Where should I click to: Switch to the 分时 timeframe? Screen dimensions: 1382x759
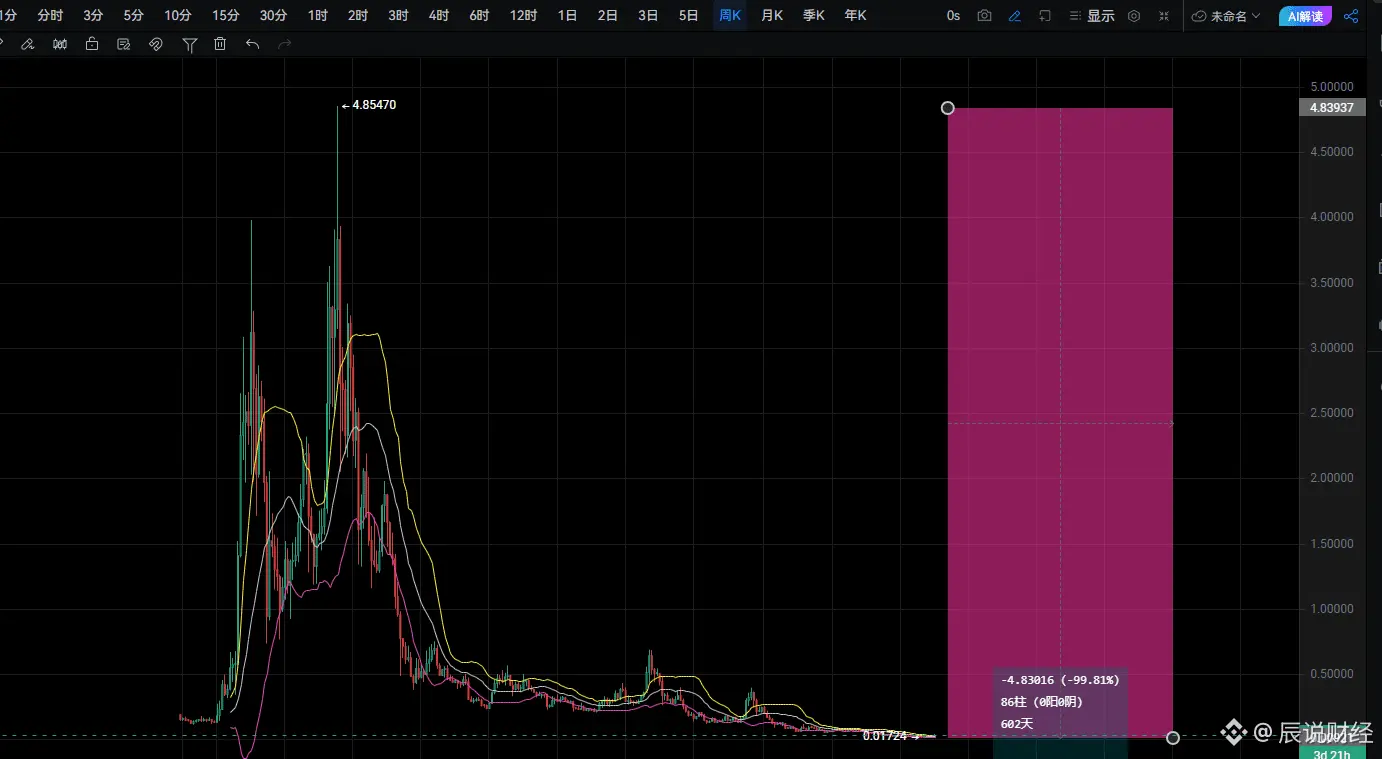(x=50, y=16)
